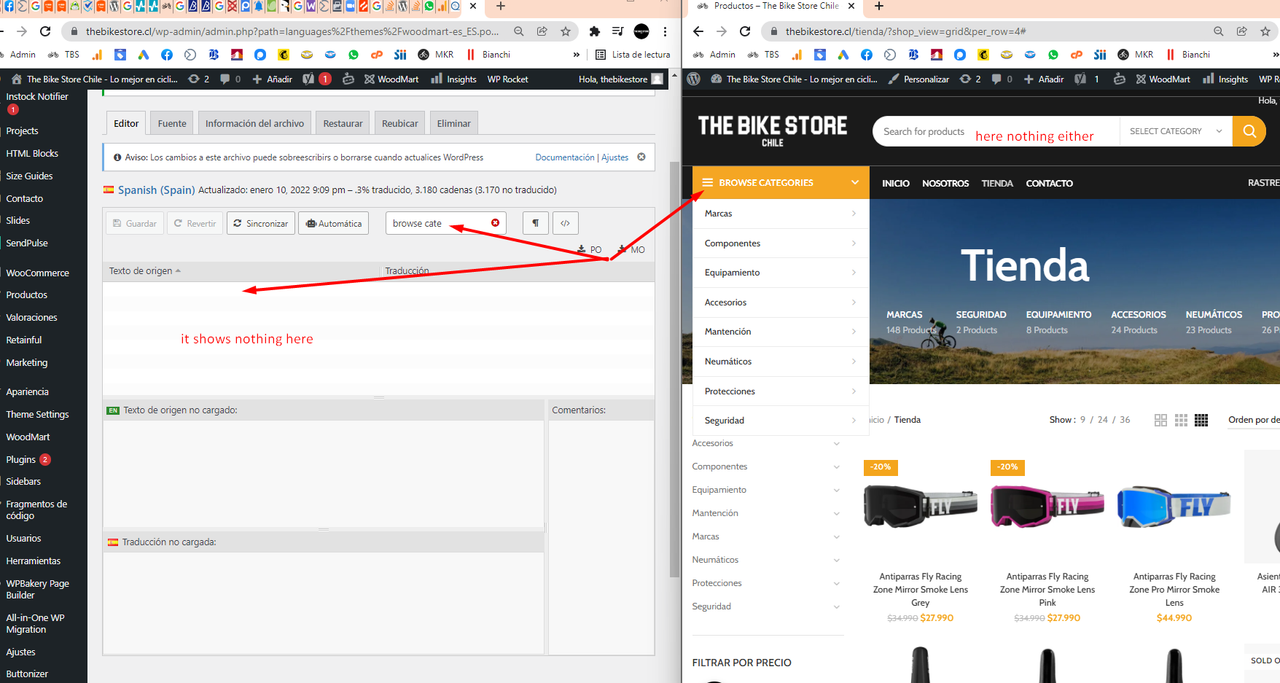Open Plugins in the WordPress admin sidebar

tap(21, 460)
